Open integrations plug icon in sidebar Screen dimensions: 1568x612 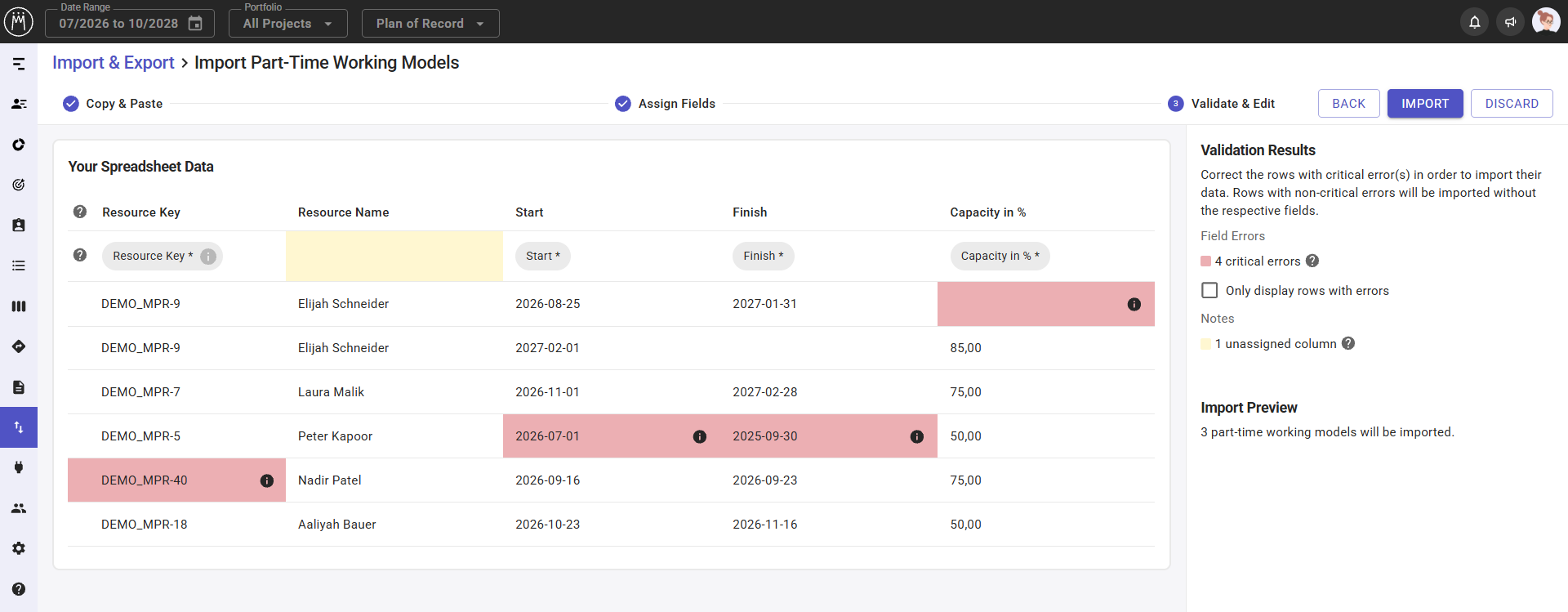point(19,467)
